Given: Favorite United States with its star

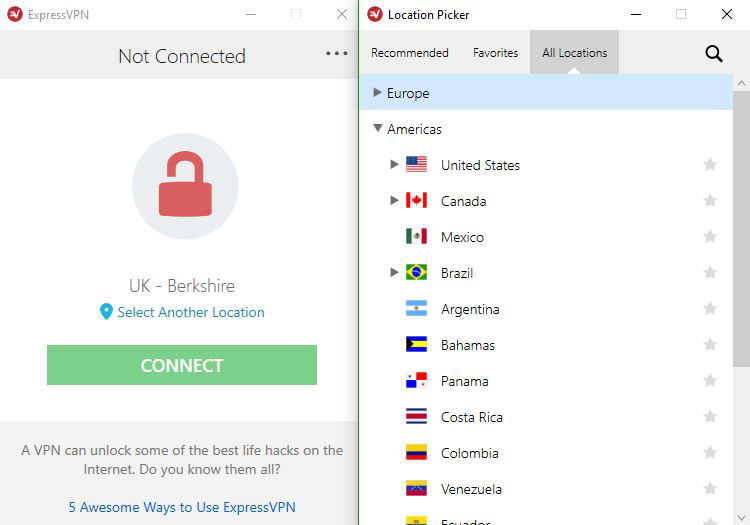Looking at the screenshot, I should 710,164.
